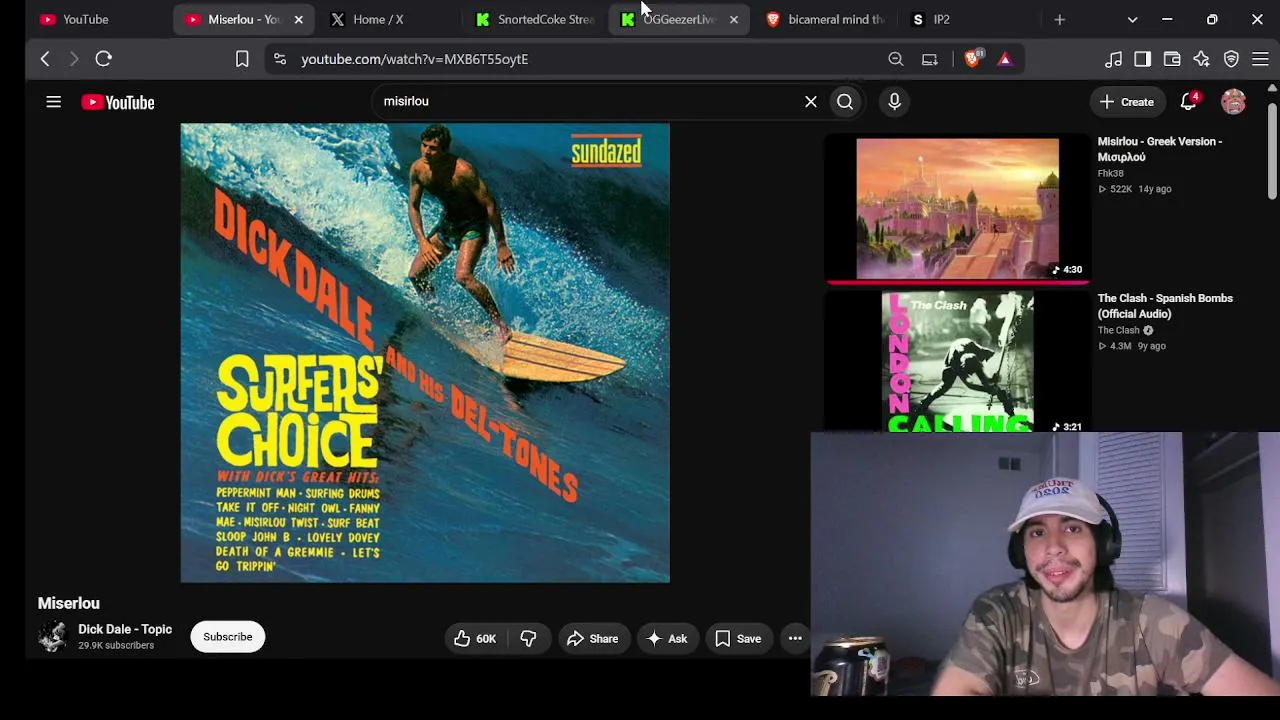Expand the tab search dropdown arrow
The image size is (1280, 720).
(1132, 19)
